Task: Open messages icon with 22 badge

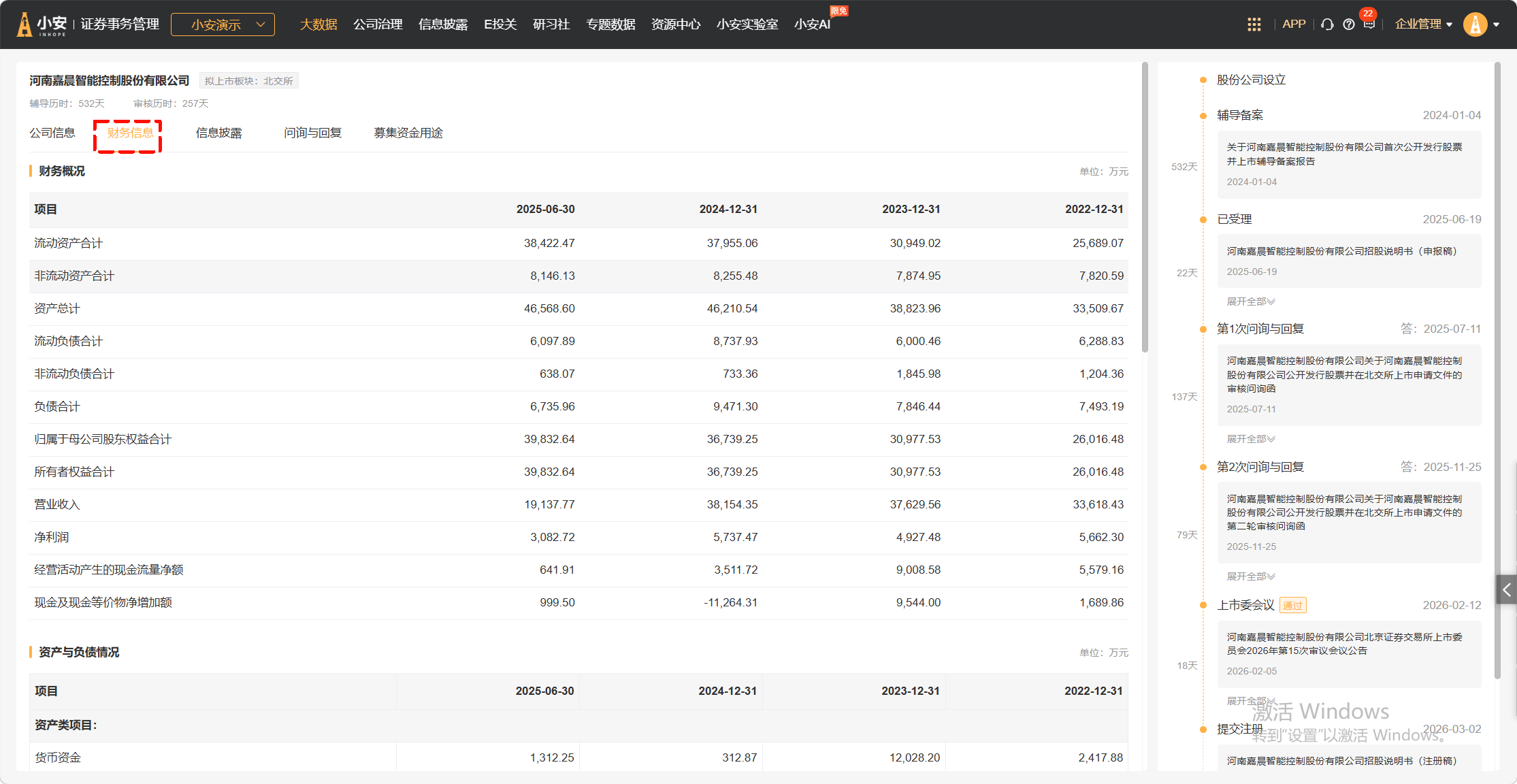Action: pos(1369,24)
